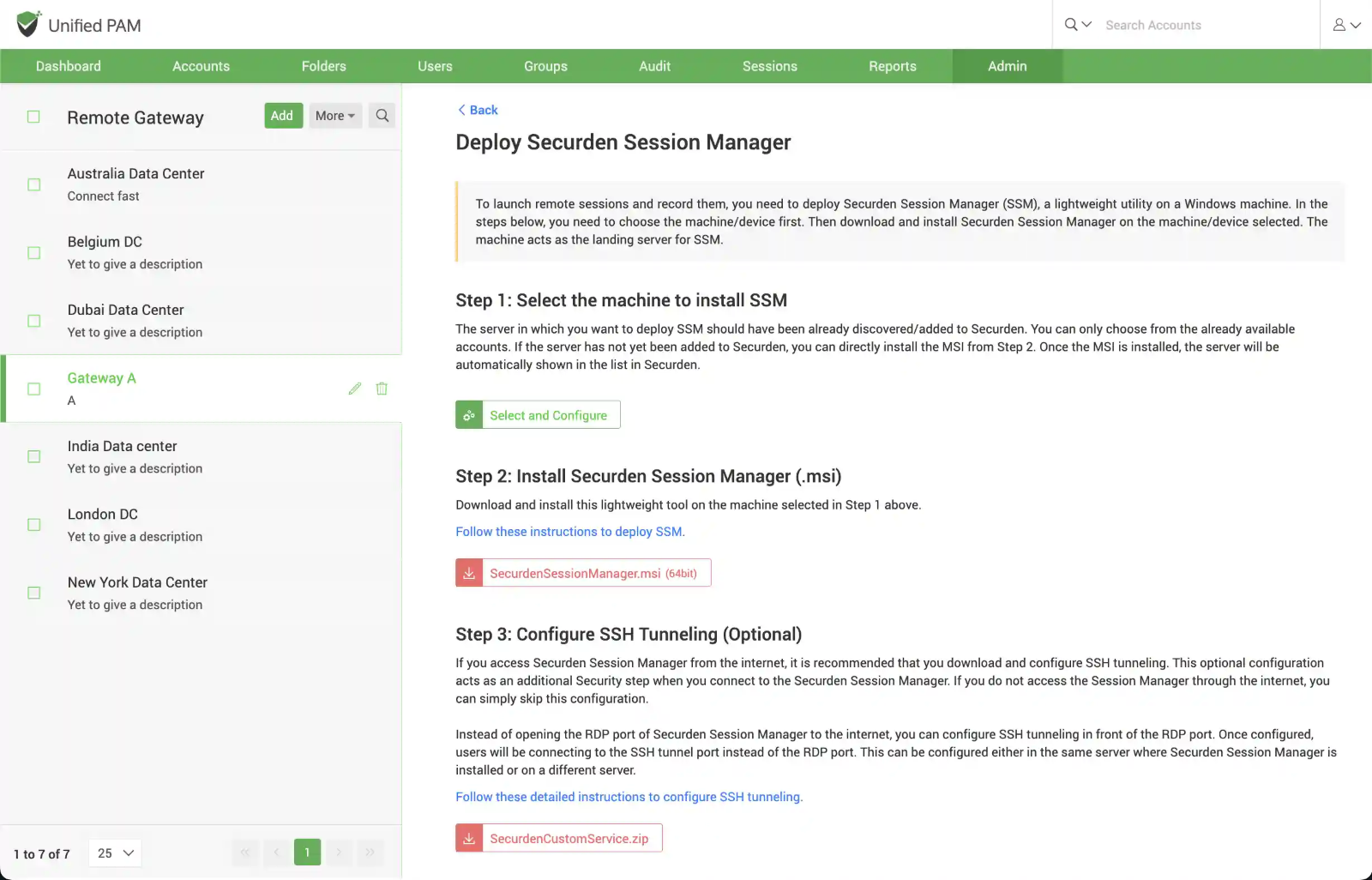Select the India Data center gateway
Image resolution: width=1372 pixels, height=880 pixels.
[x=202, y=457]
